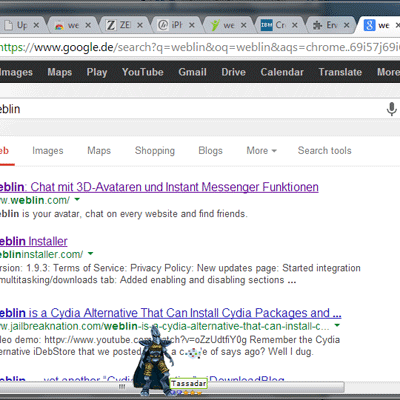Expand the arrow next to weblin.com URL
Screen dimensions: 400x400
tap(77, 200)
